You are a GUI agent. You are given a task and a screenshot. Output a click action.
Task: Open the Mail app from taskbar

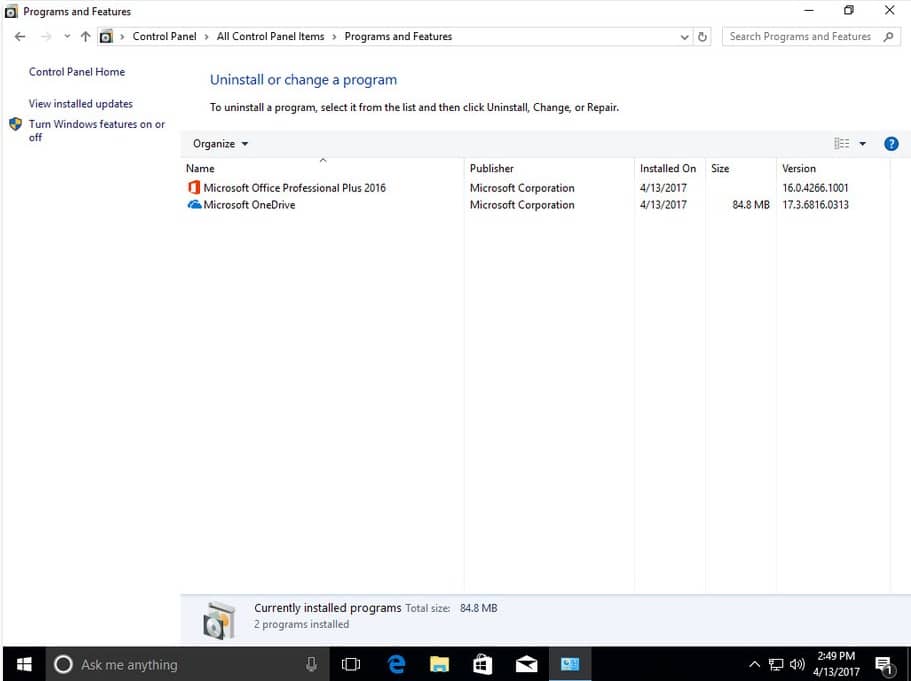(526, 664)
